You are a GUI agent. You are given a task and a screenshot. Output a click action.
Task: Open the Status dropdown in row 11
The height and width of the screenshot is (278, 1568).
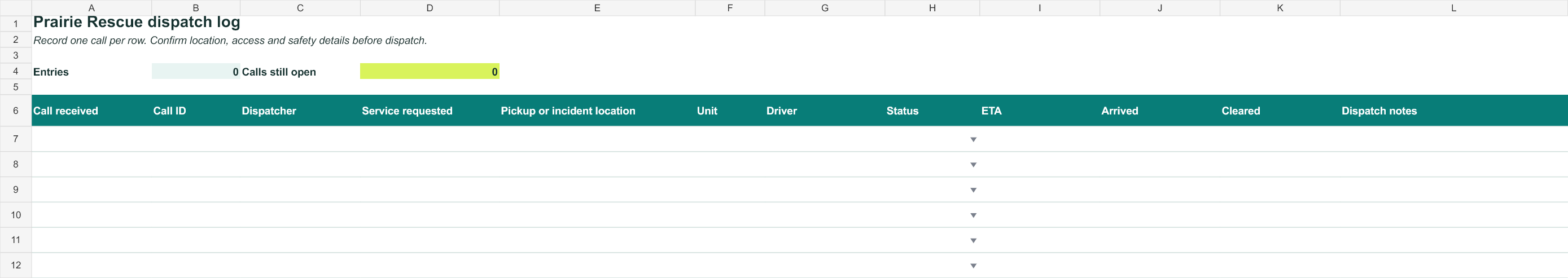point(973,240)
